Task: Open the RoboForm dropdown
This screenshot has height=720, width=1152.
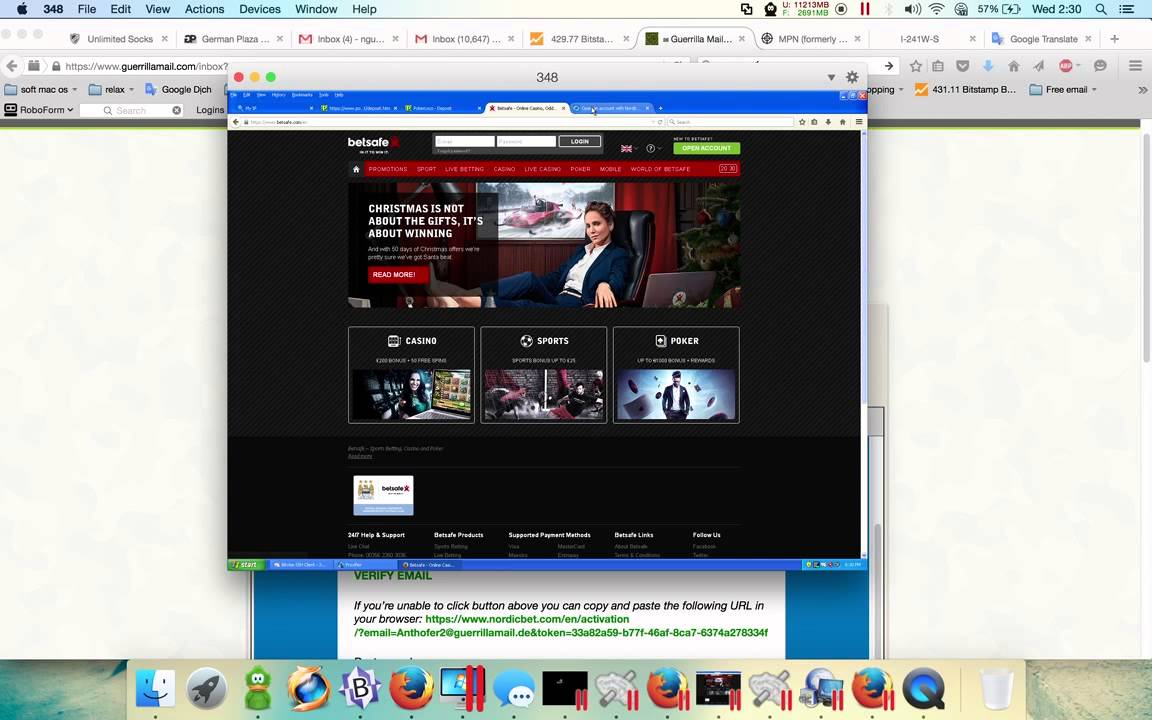Action: 40,110
